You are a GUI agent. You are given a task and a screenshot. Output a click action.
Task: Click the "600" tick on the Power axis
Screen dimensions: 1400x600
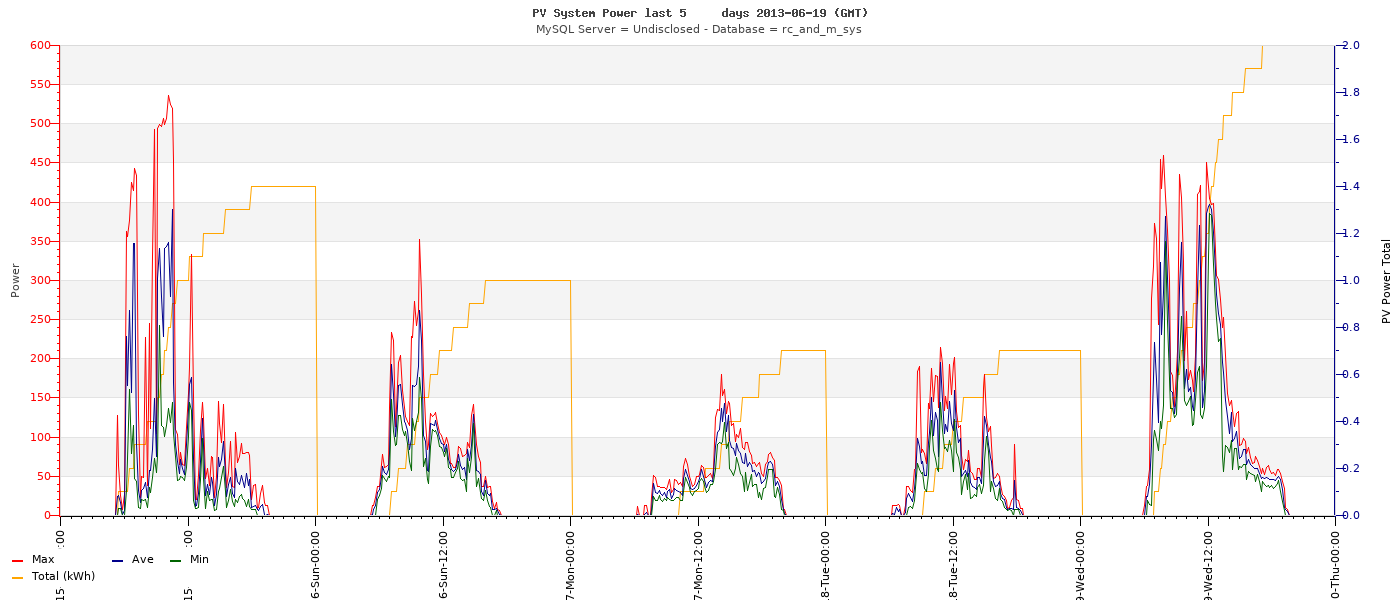coord(40,45)
